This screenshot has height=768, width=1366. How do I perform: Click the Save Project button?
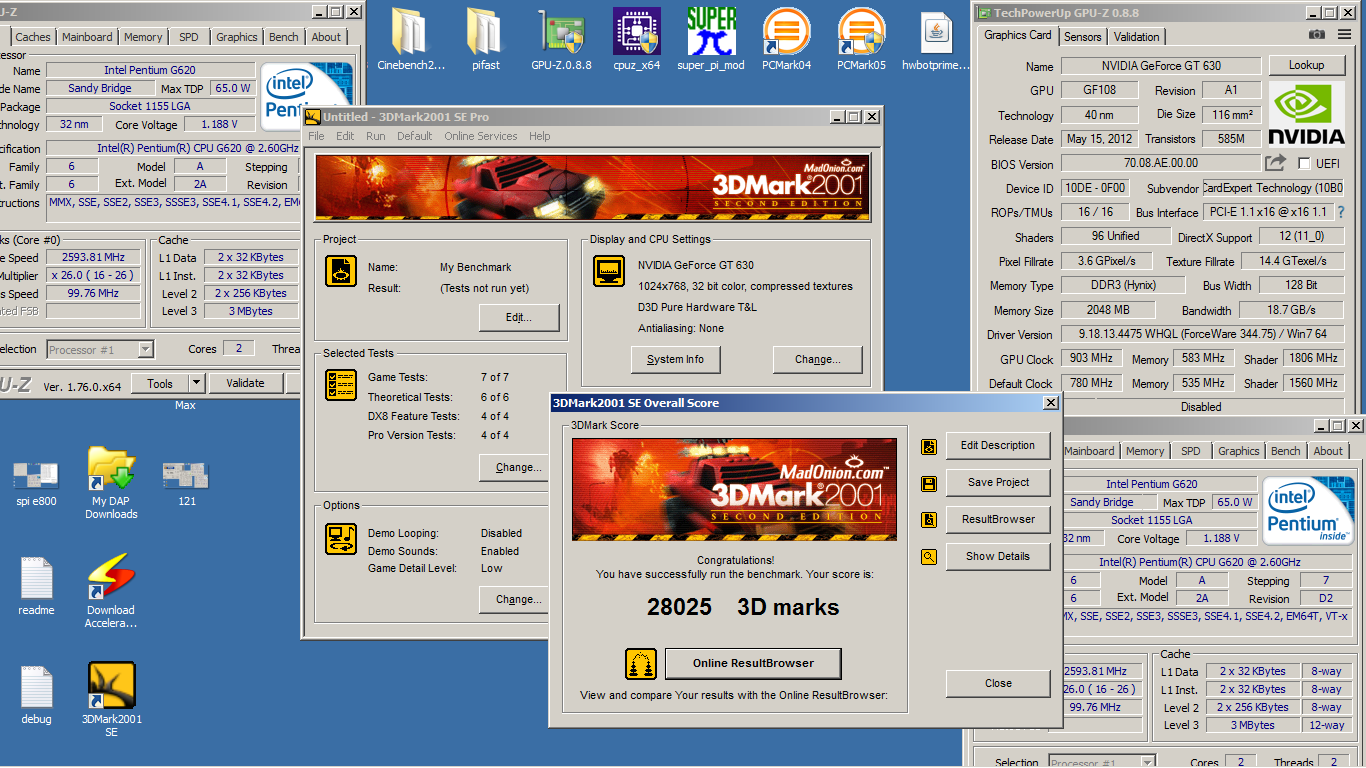(x=998, y=483)
